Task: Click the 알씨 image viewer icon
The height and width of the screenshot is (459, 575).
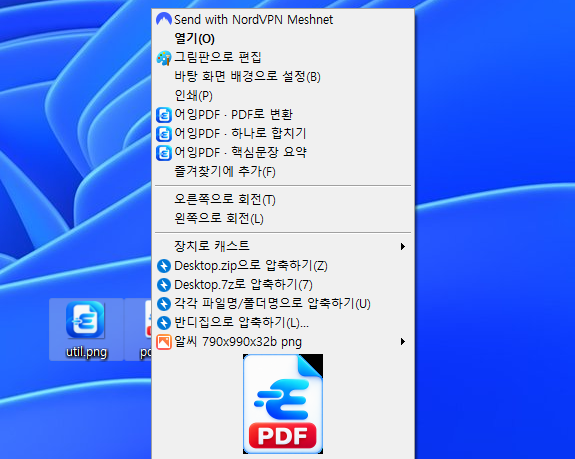Action: point(164,342)
